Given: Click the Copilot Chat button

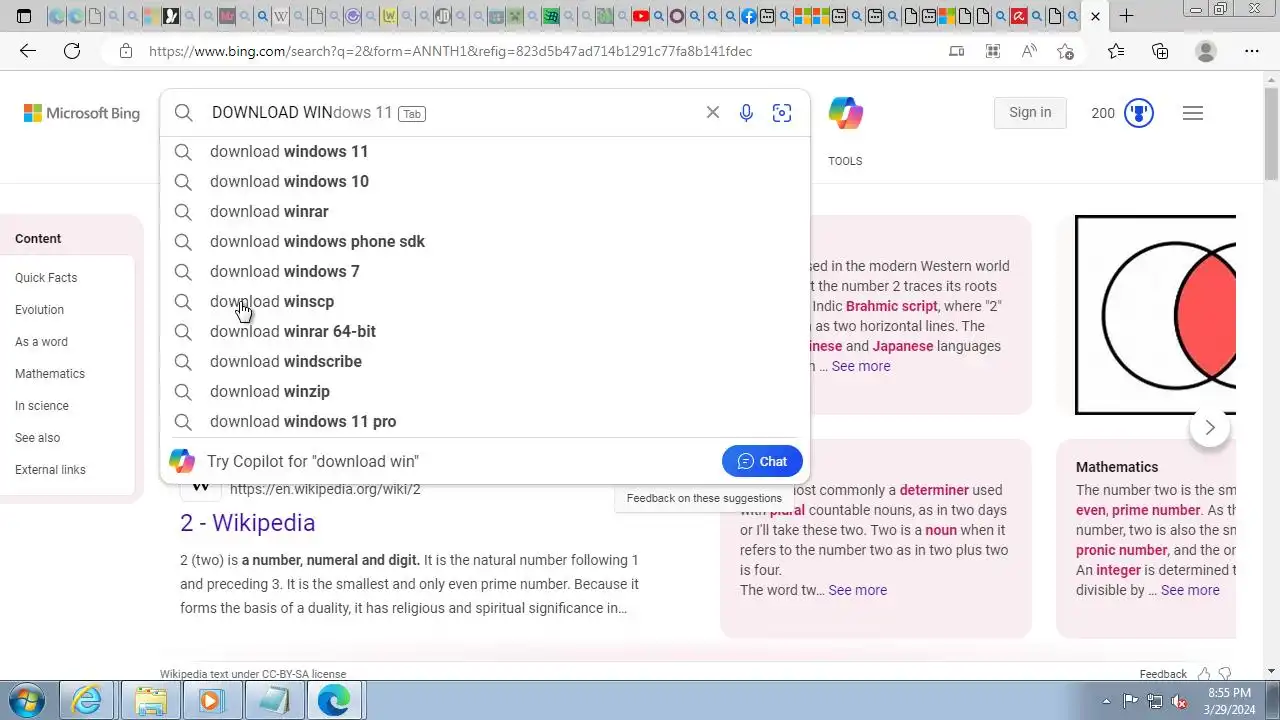Looking at the screenshot, I should [x=762, y=461].
